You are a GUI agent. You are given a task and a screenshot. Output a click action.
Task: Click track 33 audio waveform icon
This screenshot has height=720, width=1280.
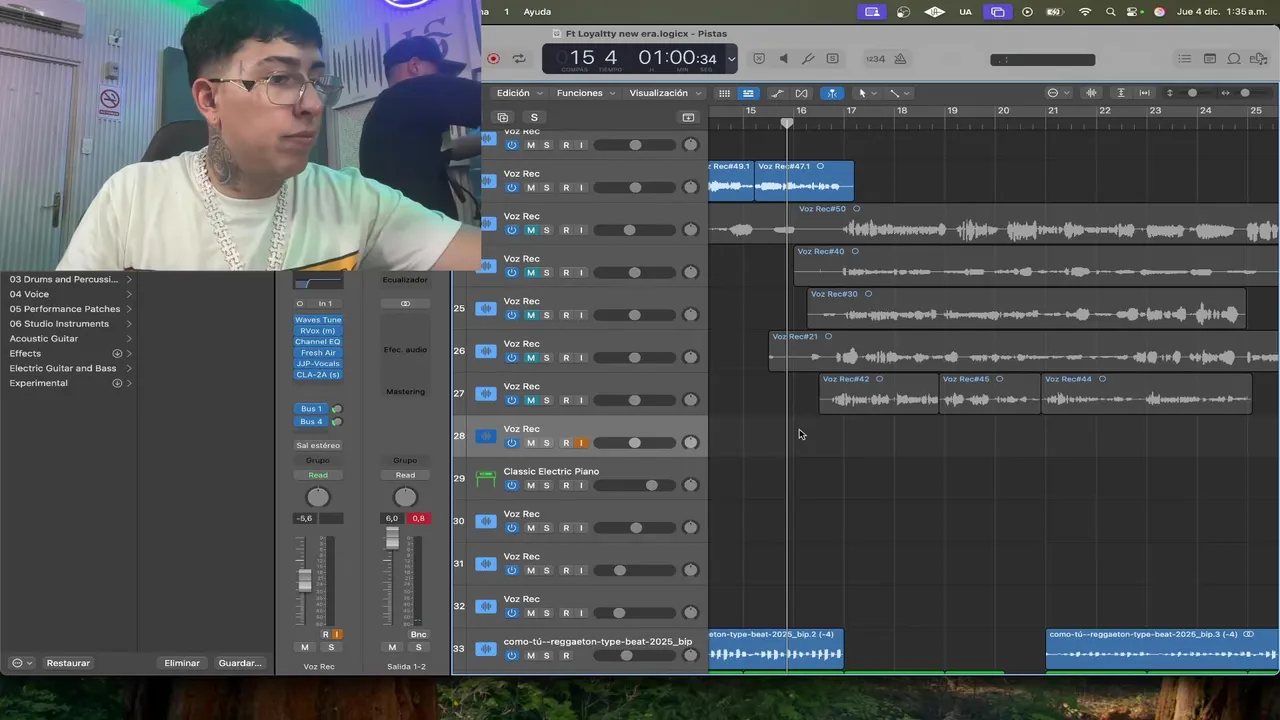coord(486,649)
